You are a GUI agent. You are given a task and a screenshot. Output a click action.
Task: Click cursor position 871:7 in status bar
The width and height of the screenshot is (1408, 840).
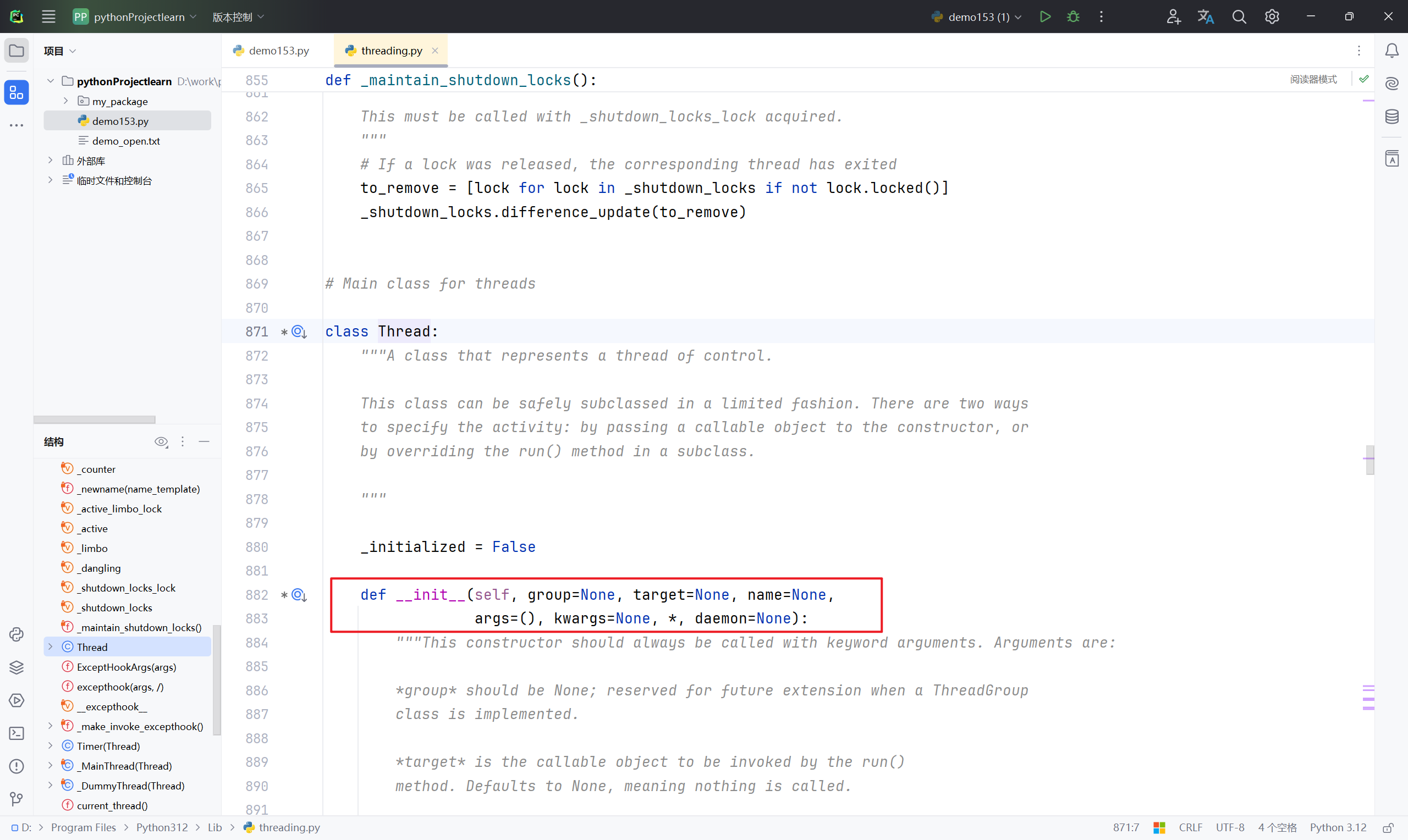tap(1125, 827)
